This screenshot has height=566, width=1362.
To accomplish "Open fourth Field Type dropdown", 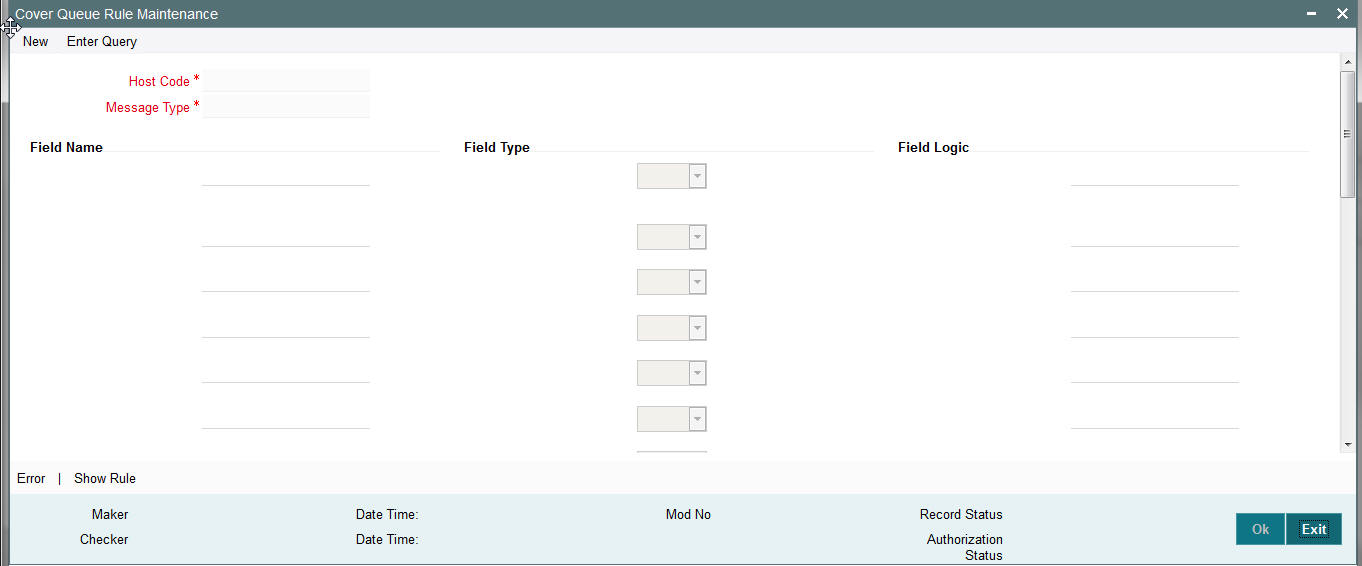I will pos(671,328).
